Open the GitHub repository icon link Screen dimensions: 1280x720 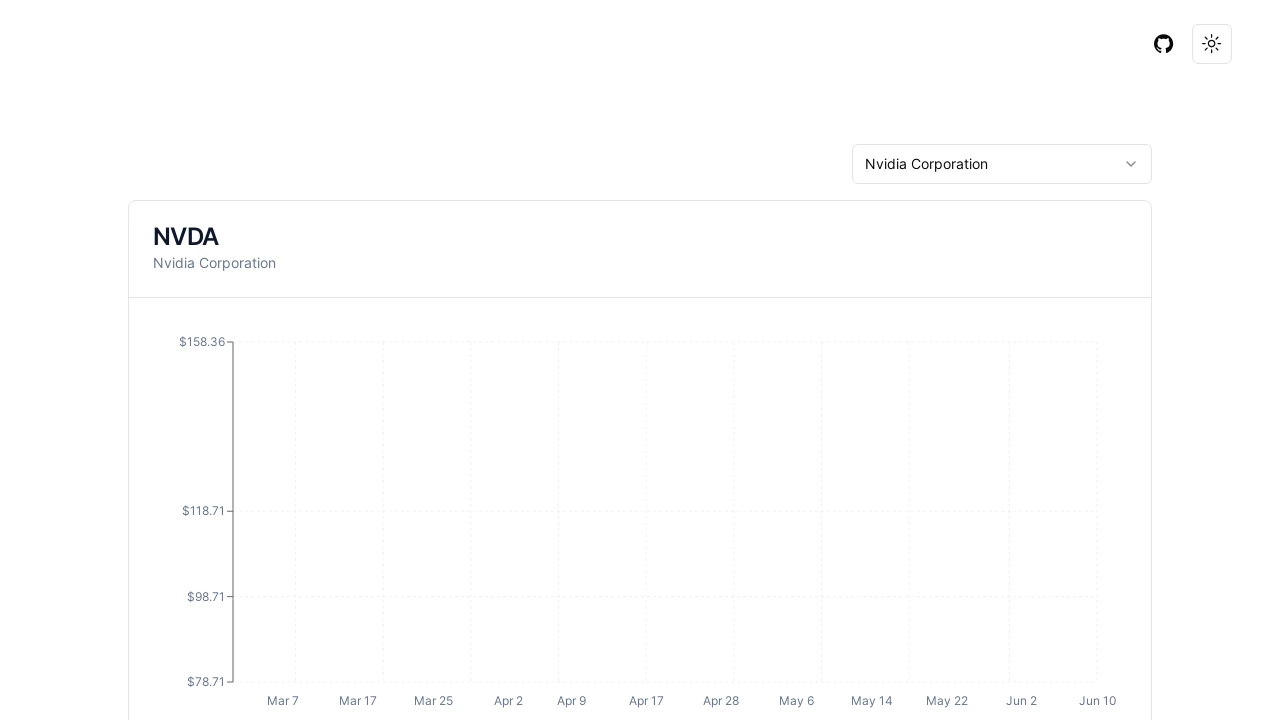(x=1163, y=44)
